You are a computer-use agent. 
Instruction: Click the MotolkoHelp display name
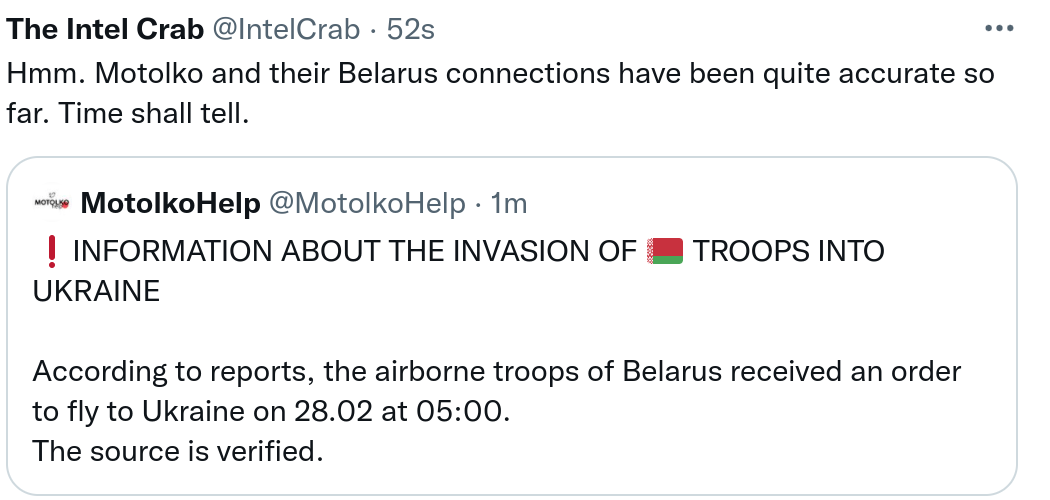170,204
